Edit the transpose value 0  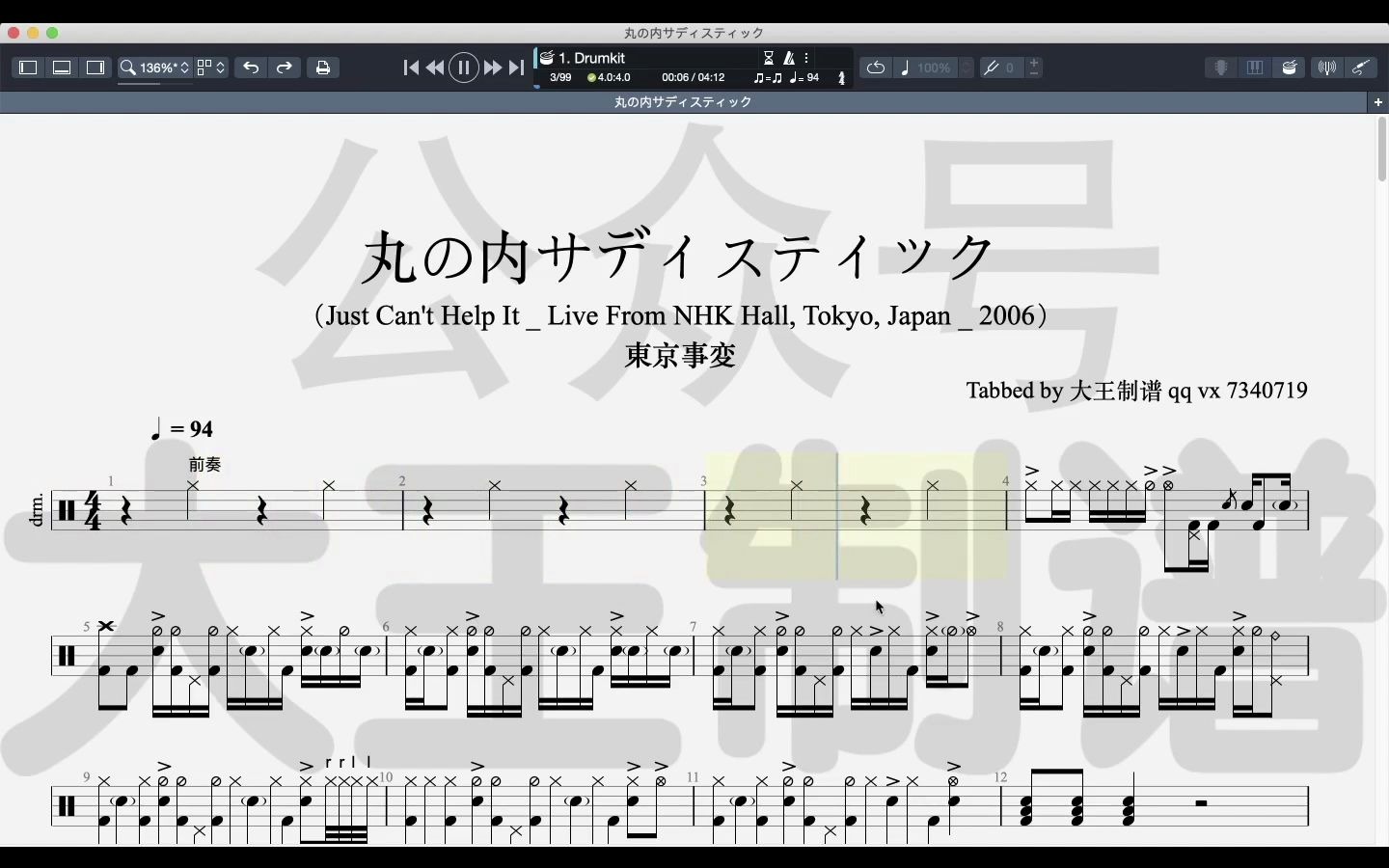pos(1011,68)
